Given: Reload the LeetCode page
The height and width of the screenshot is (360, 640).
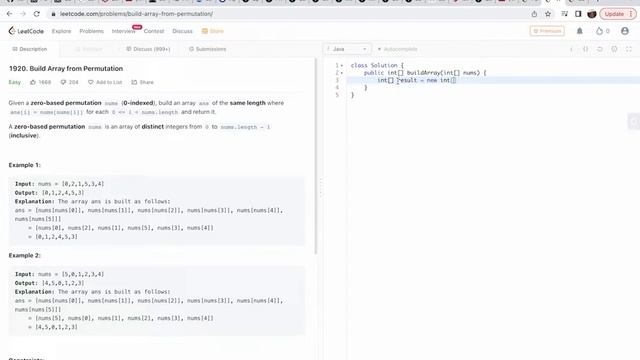Looking at the screenshot, I should pyautogui.click(x=36, y=14).
